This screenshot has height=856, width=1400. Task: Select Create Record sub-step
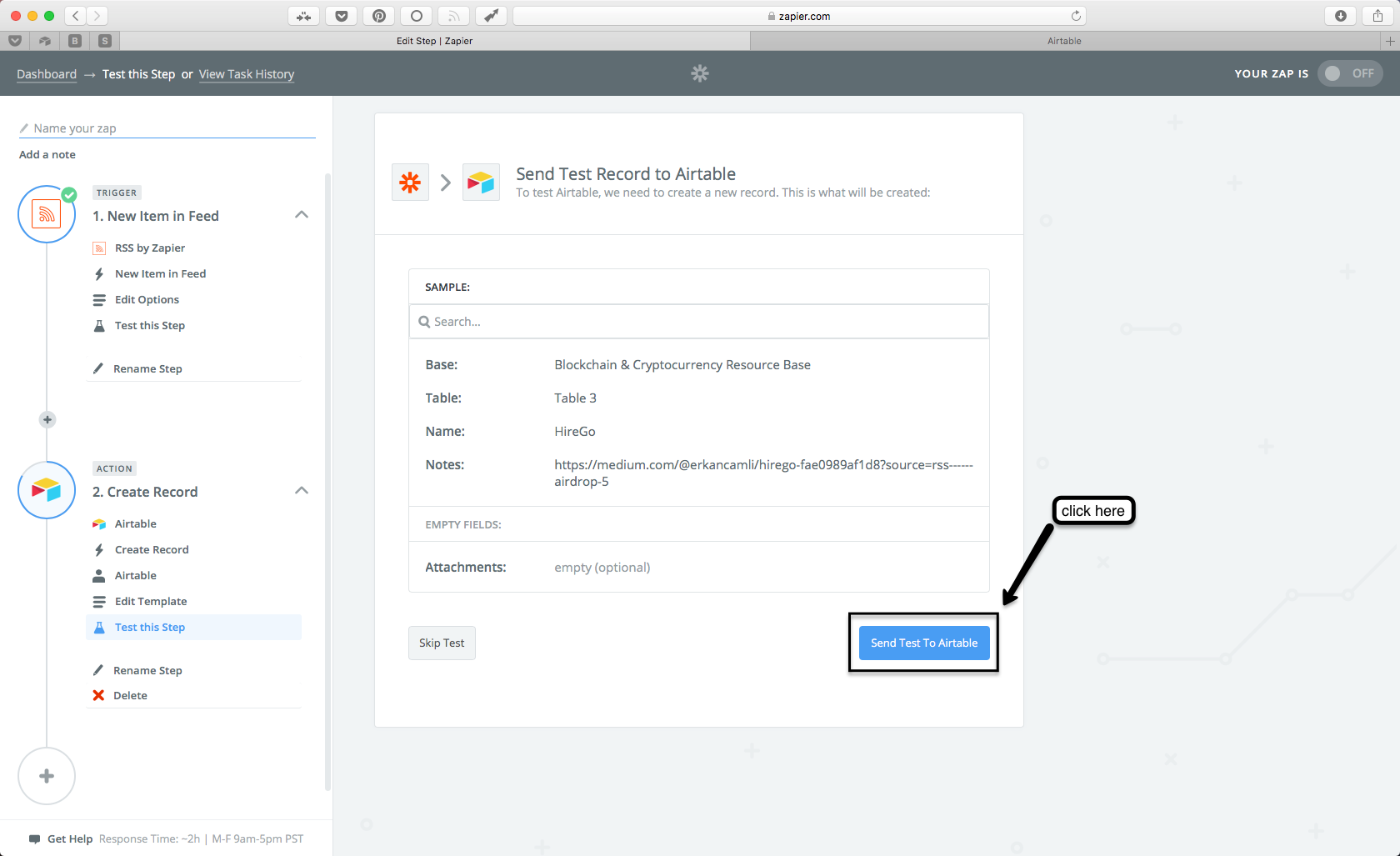[152, 549]
